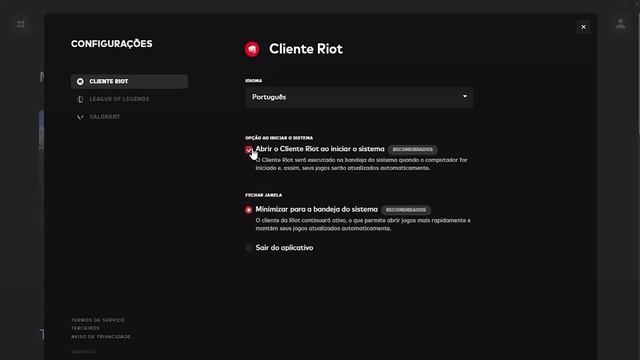Image resolution: width=640 pixels, height=360 pixels.
Task: Click the Cliente Riot sidebar icon
Action: pyautogui.click(x=80, y=82)
